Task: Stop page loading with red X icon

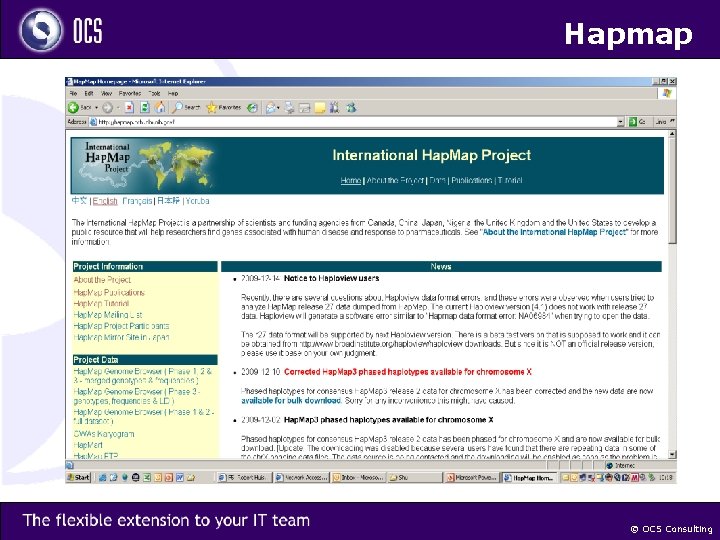Action: tap(129, 107)
